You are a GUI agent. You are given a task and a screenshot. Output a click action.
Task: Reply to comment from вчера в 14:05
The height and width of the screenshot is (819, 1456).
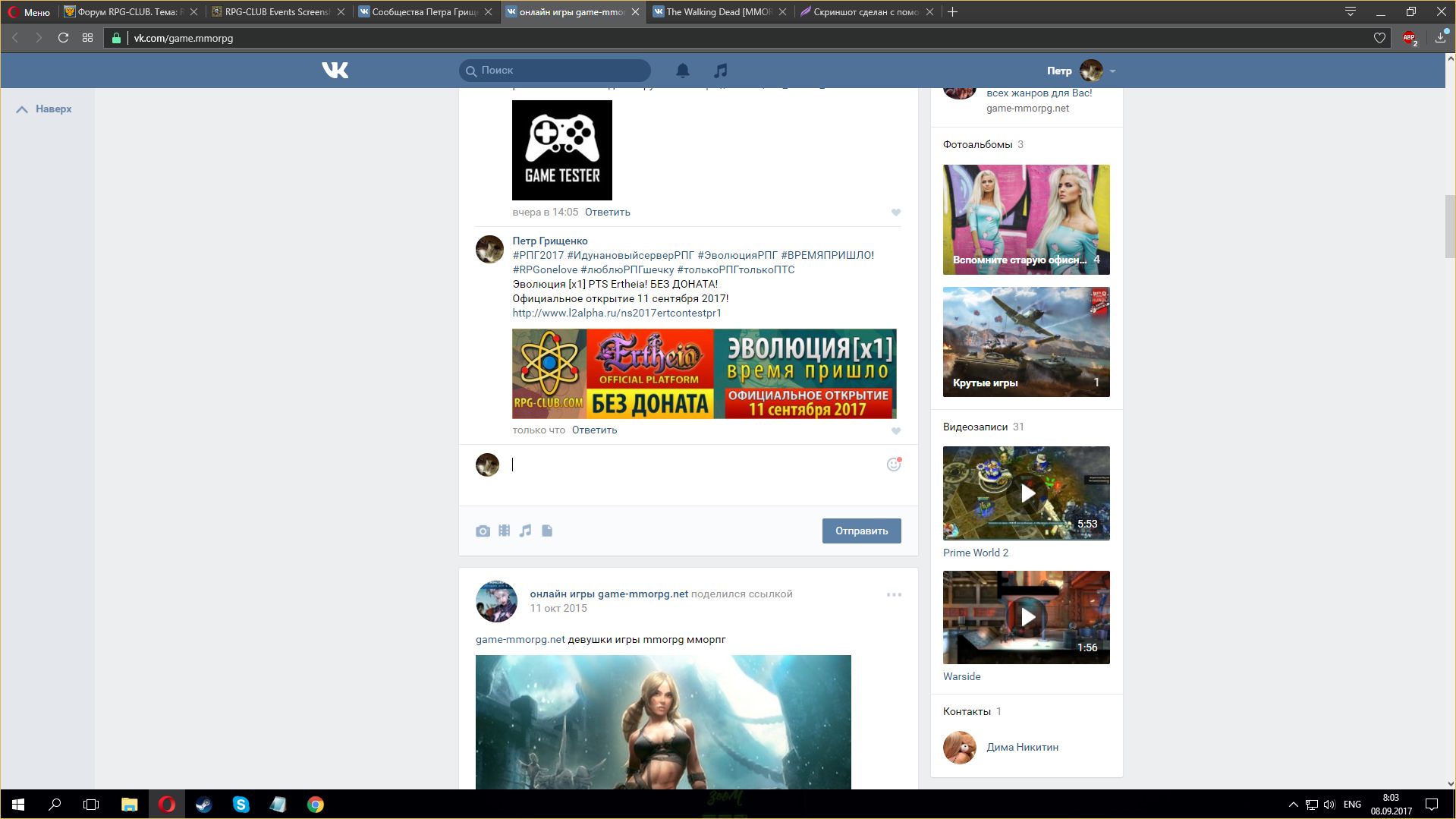607,213
